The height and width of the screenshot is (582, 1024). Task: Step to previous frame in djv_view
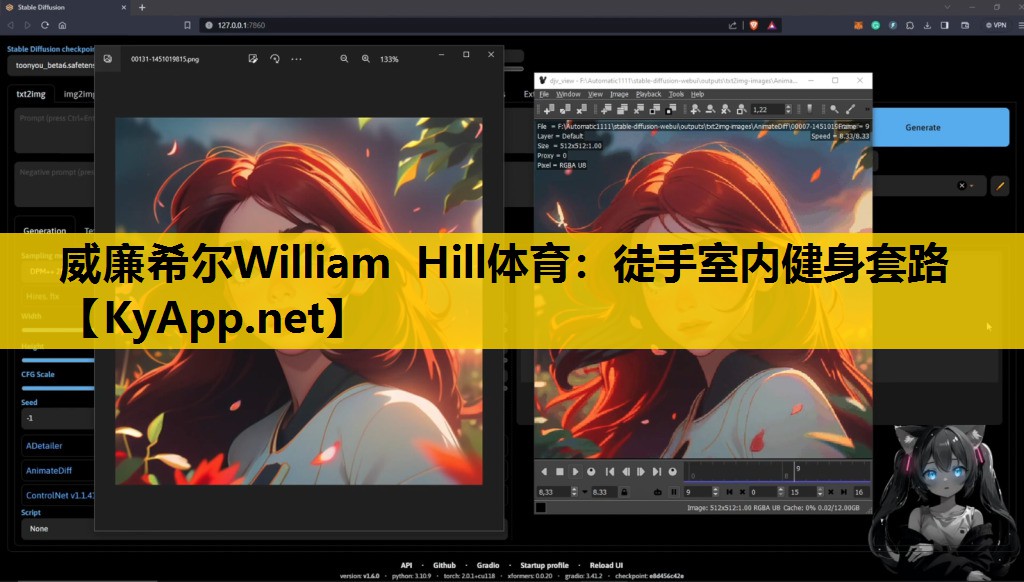coord(626,472)
